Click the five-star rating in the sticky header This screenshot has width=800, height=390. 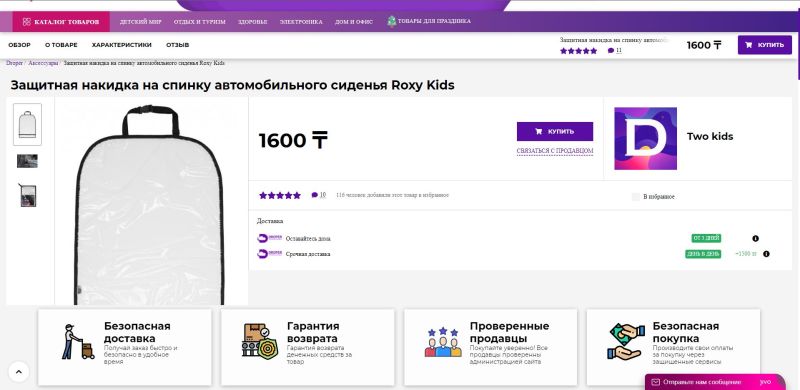coord(578,51)
